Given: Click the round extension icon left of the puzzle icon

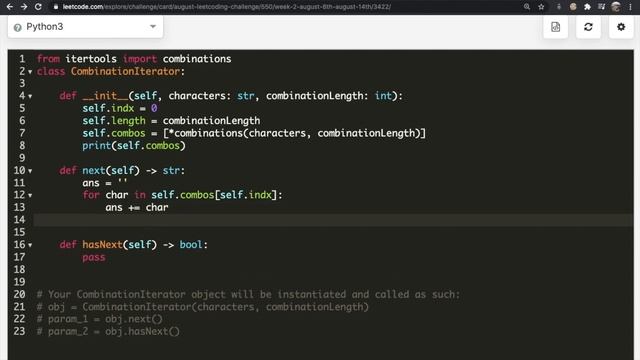Looking at the screenshot, I should click(x=573, y=7).
